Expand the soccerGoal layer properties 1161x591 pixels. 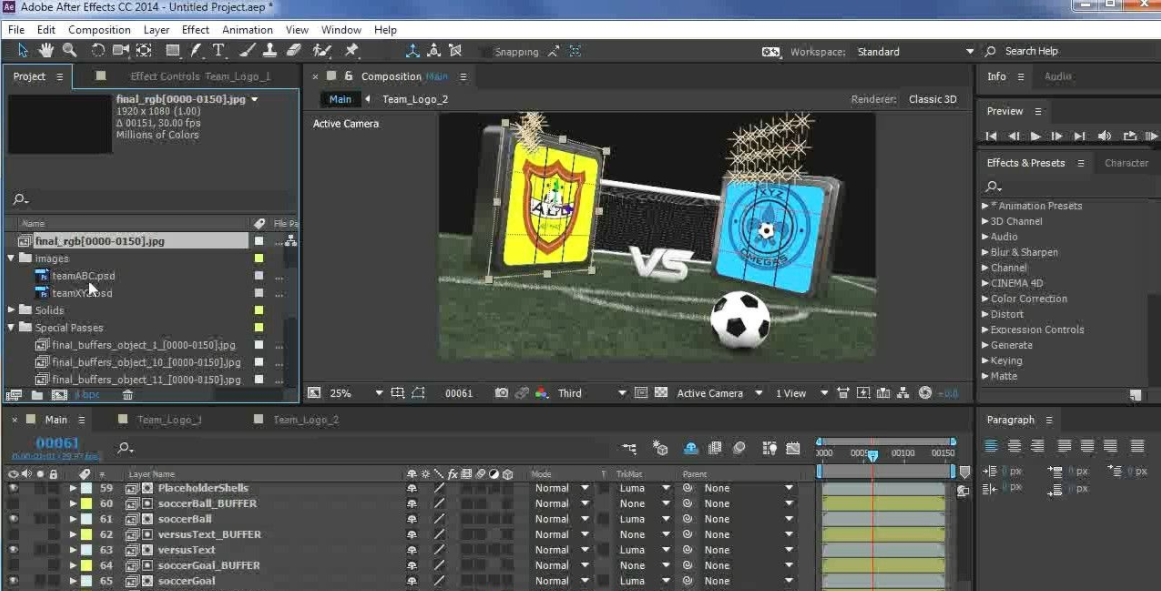[73, 581]
